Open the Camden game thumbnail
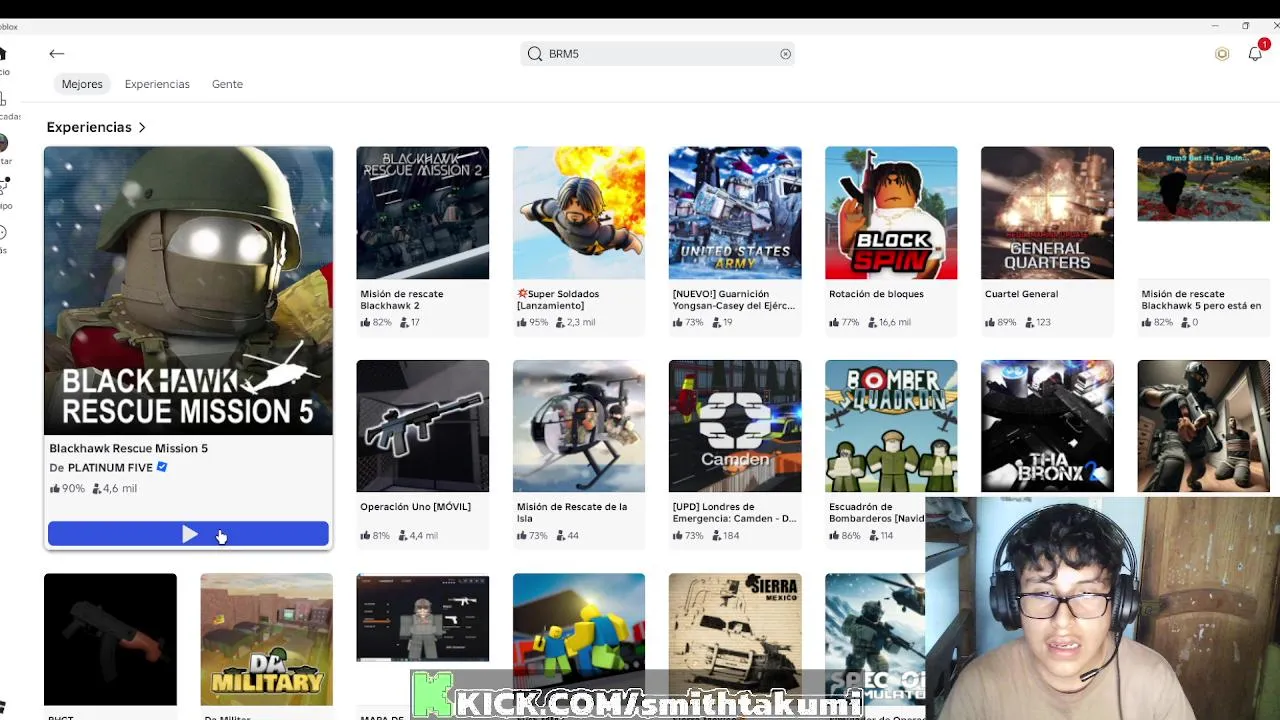The image size is (1280, 720). (735, 426)
